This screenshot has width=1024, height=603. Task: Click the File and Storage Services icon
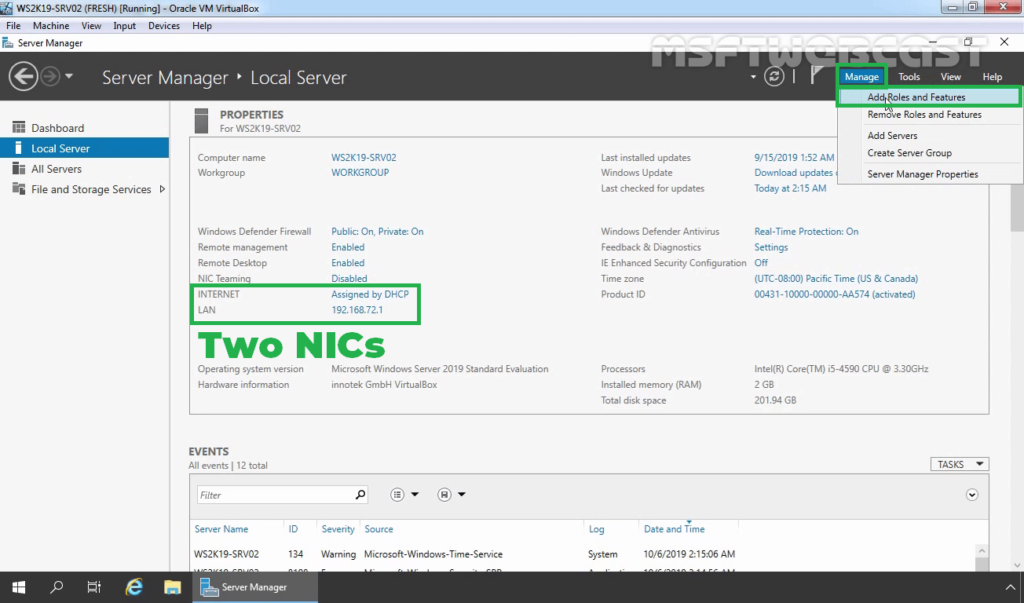18,189
